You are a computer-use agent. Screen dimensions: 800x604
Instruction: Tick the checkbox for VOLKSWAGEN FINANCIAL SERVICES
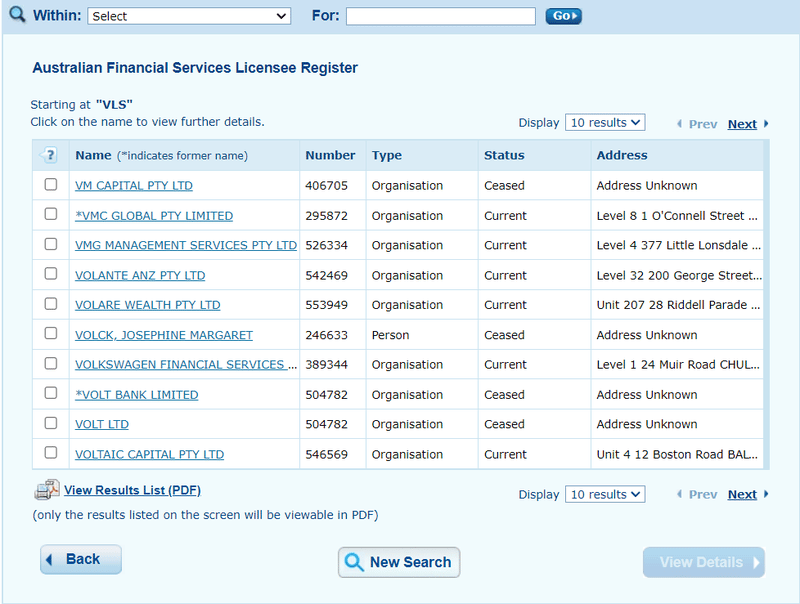[x=51, y=363]
